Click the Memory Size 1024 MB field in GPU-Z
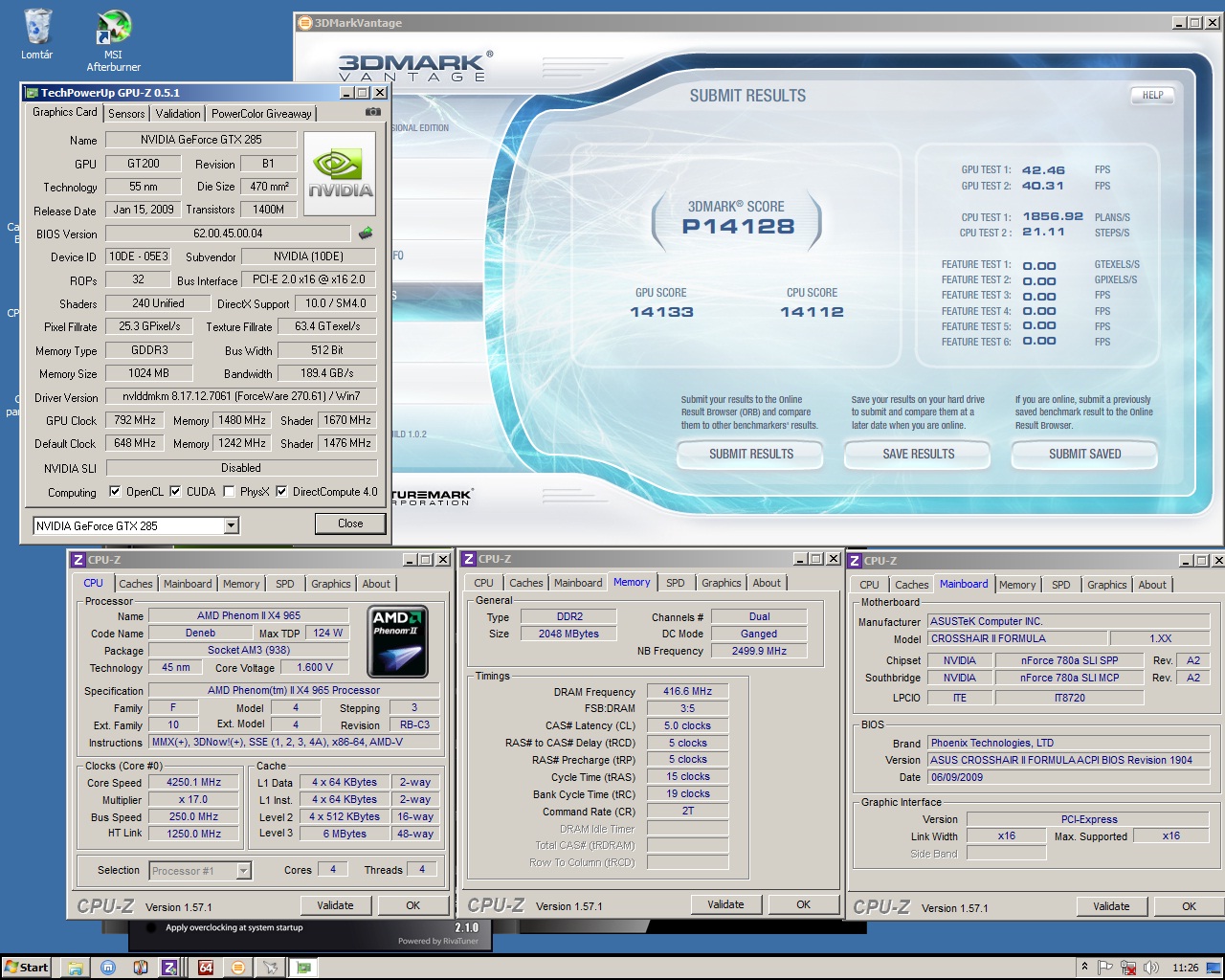 point(149,373)
